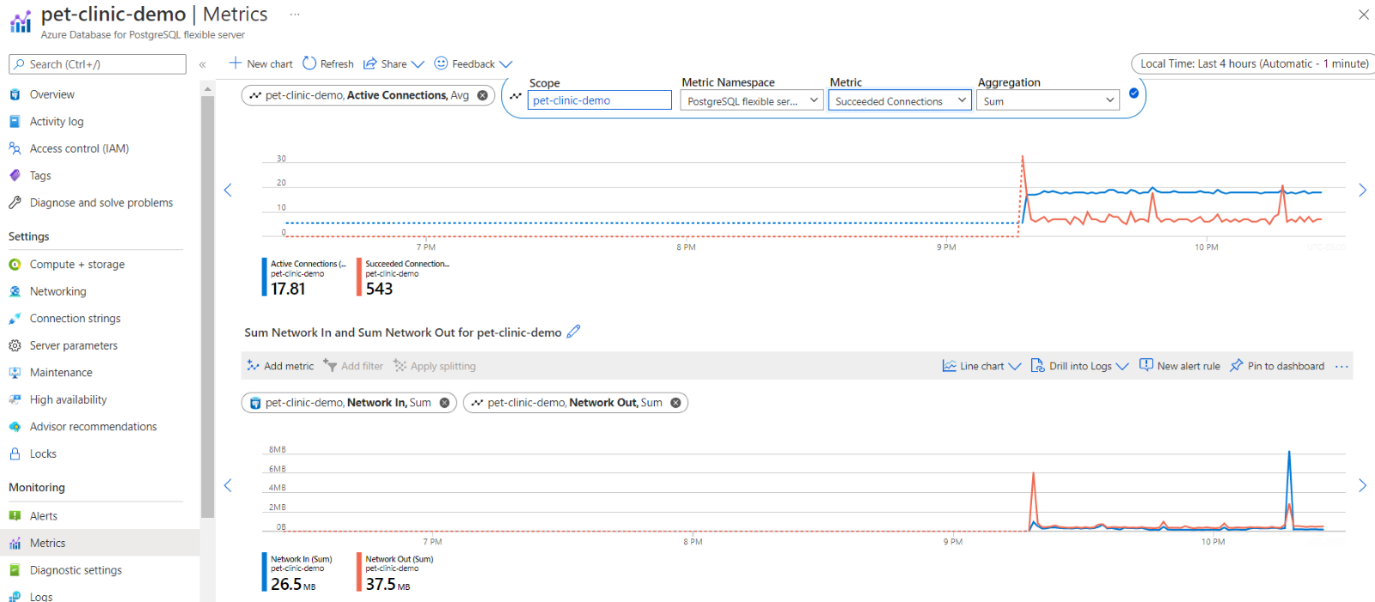The image size is (1375, 602).
Task: Click Azure Database for PostgreSQL resource icon
Action: pos(20,22)
